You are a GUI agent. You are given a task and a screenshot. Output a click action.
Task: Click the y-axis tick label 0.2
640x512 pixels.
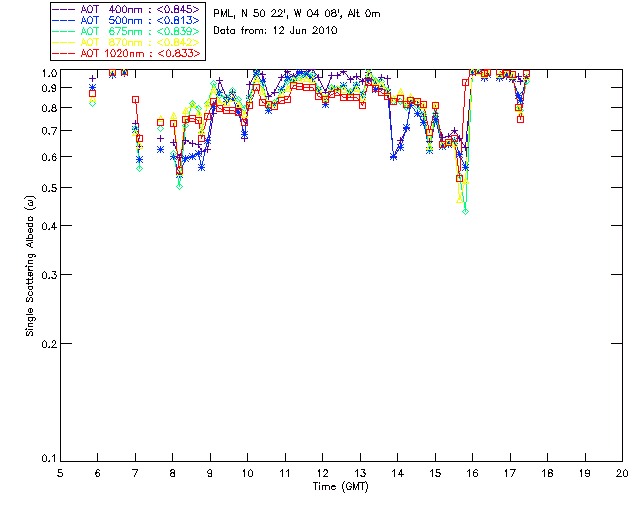coord(46,344)
